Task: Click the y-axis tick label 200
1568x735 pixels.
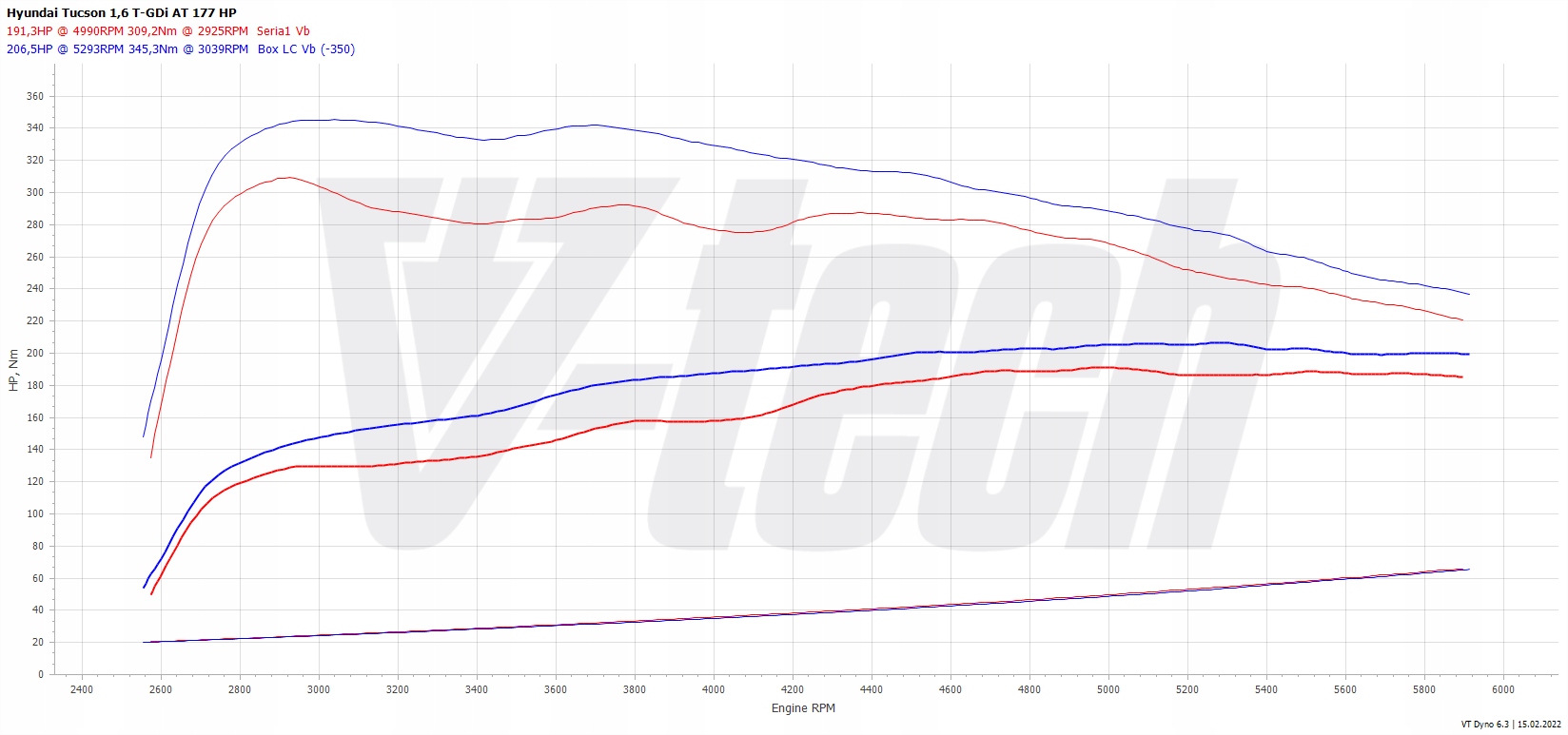Action: [x=35, y=353]
